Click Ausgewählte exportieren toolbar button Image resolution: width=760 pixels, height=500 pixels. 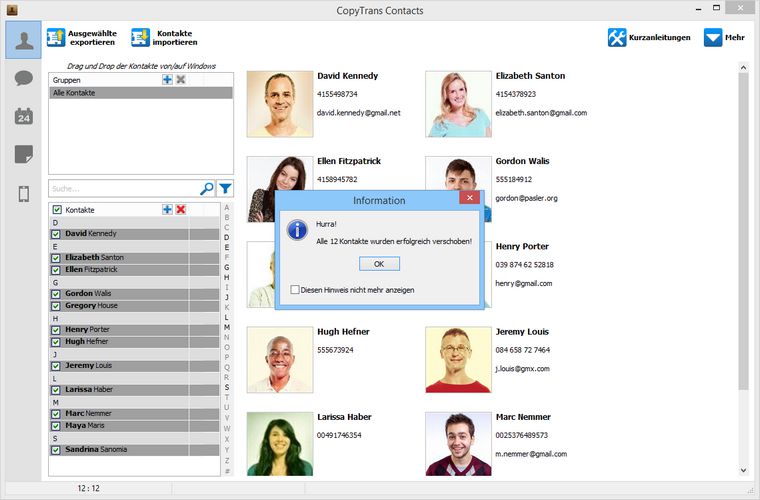pos(82,38)
